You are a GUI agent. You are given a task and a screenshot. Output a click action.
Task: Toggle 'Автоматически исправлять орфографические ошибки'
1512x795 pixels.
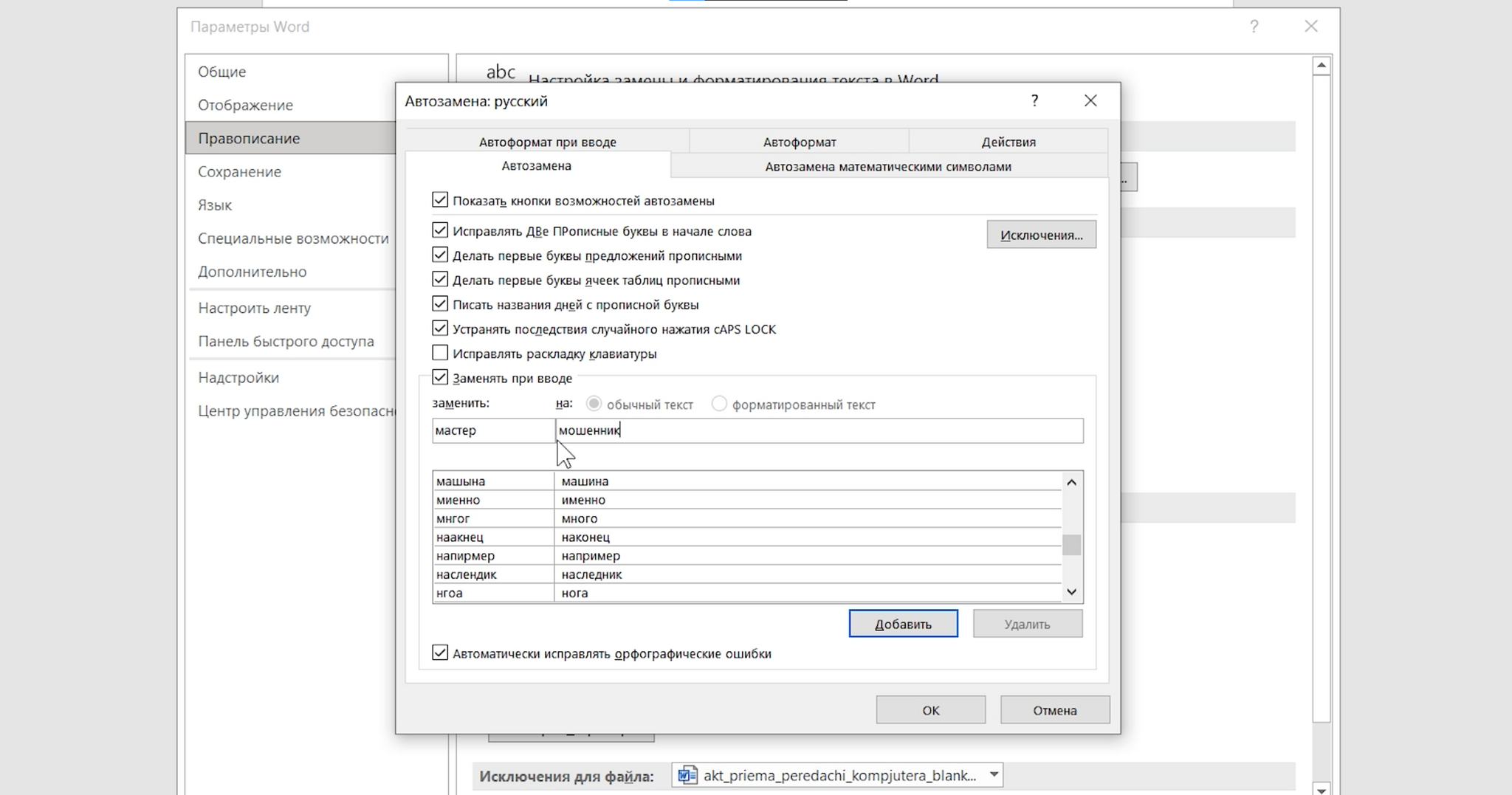pos(440,653)
